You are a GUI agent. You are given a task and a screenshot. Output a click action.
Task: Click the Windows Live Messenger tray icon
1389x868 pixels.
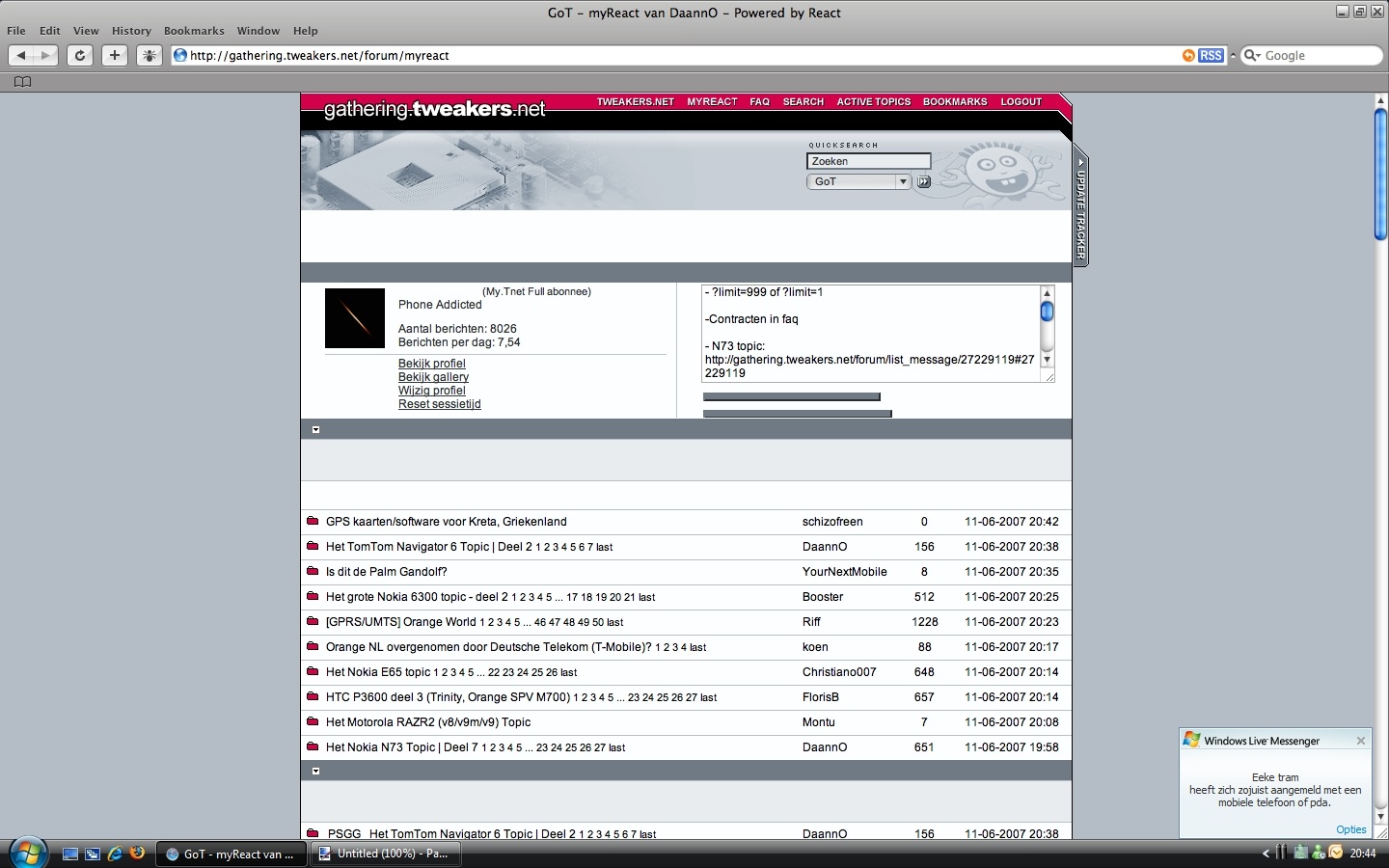click(1318, 853)
